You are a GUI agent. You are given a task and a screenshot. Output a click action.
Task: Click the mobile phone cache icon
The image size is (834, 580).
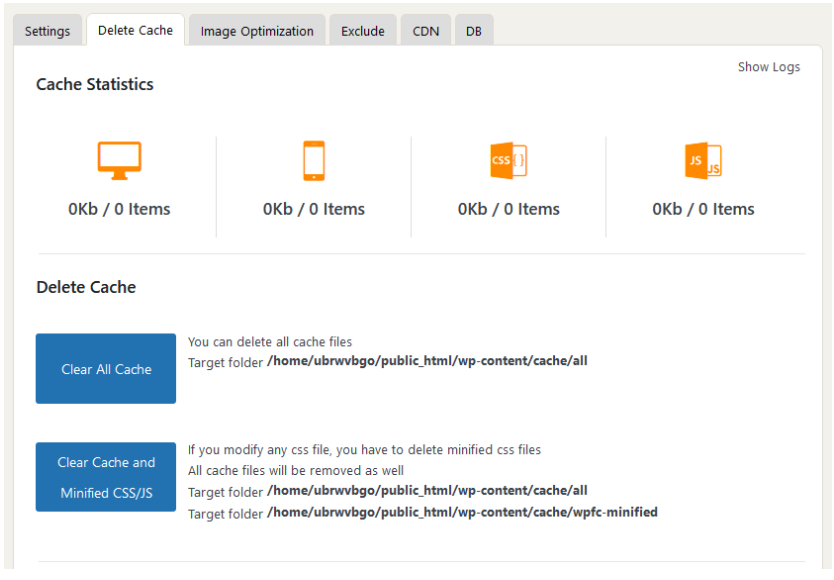coord(314,160)
